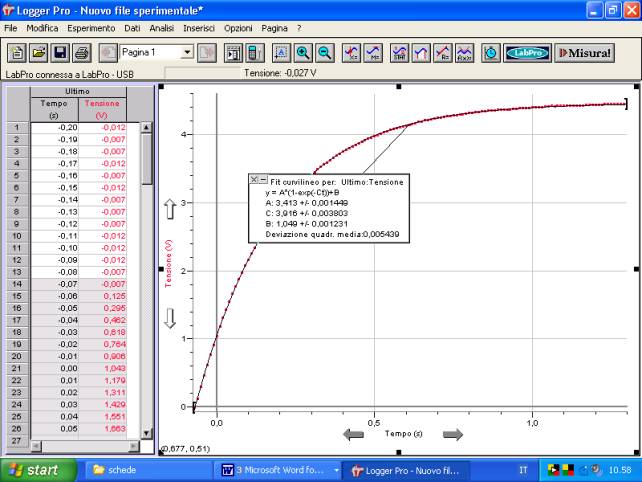Open the Inserisci menu
This screenshot has height=482, width=642.
199,28
